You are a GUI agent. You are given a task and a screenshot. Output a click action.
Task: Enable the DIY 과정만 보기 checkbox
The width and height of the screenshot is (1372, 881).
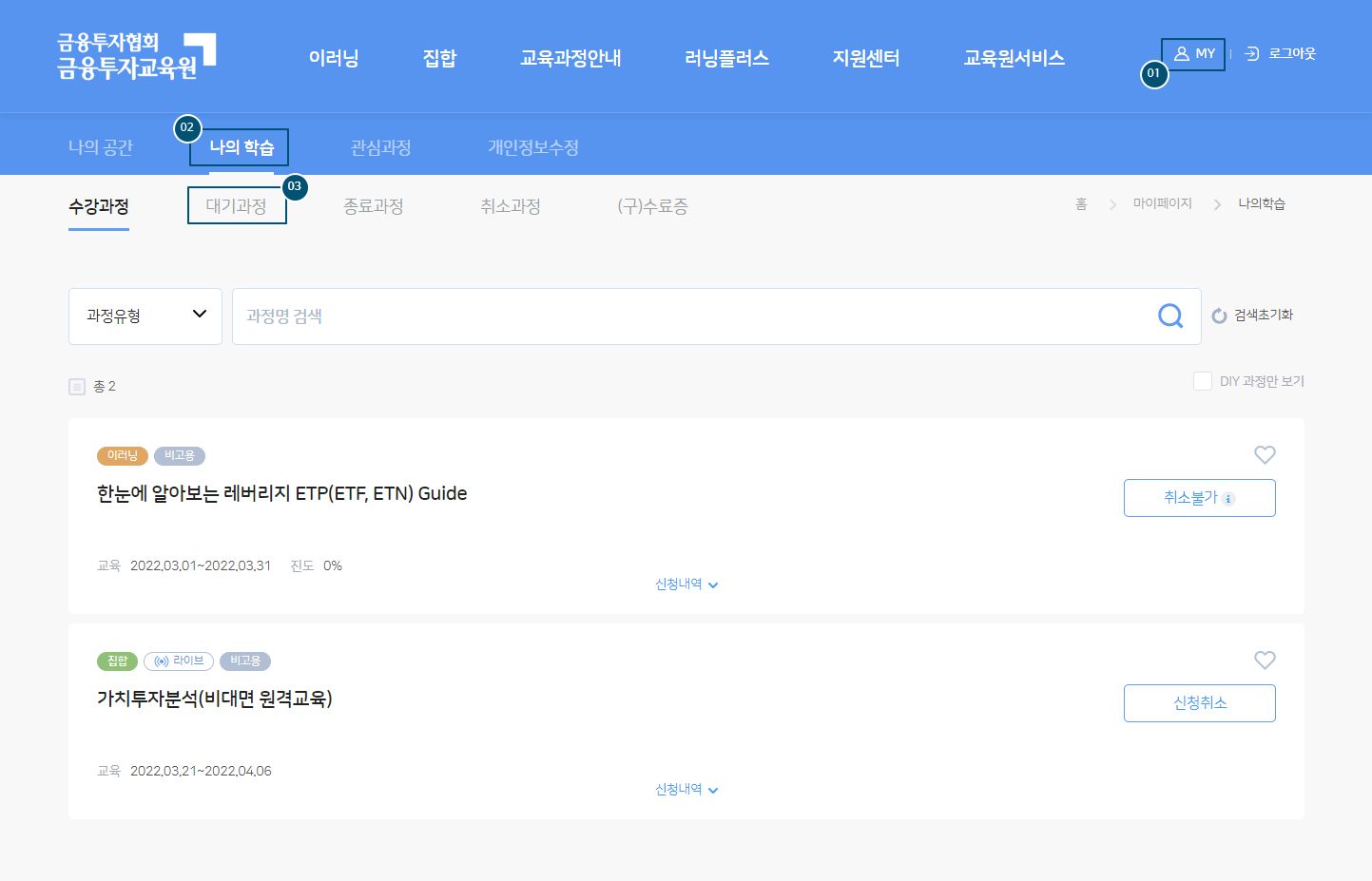point(1202,381)
